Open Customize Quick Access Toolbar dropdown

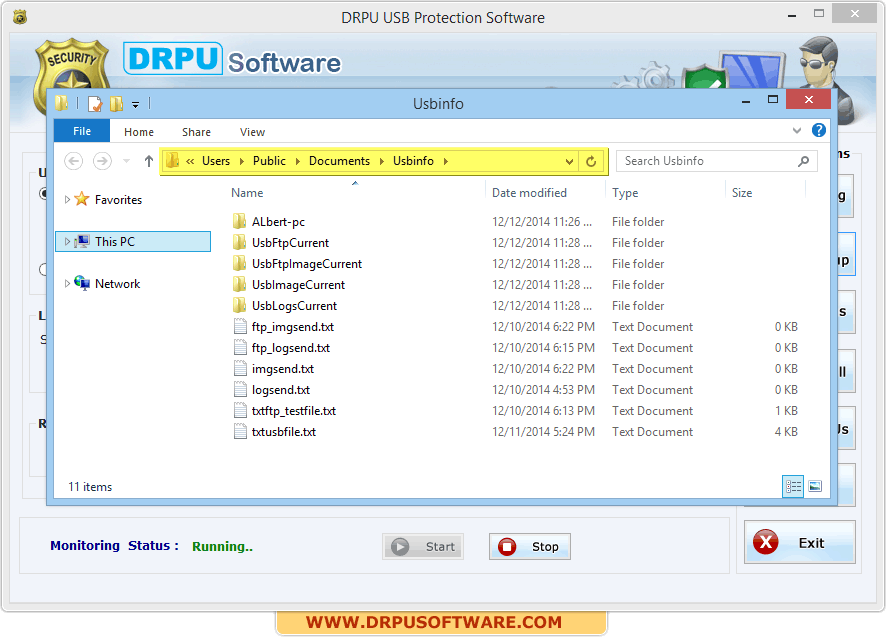pyautogui.click(x=136, y=105)
